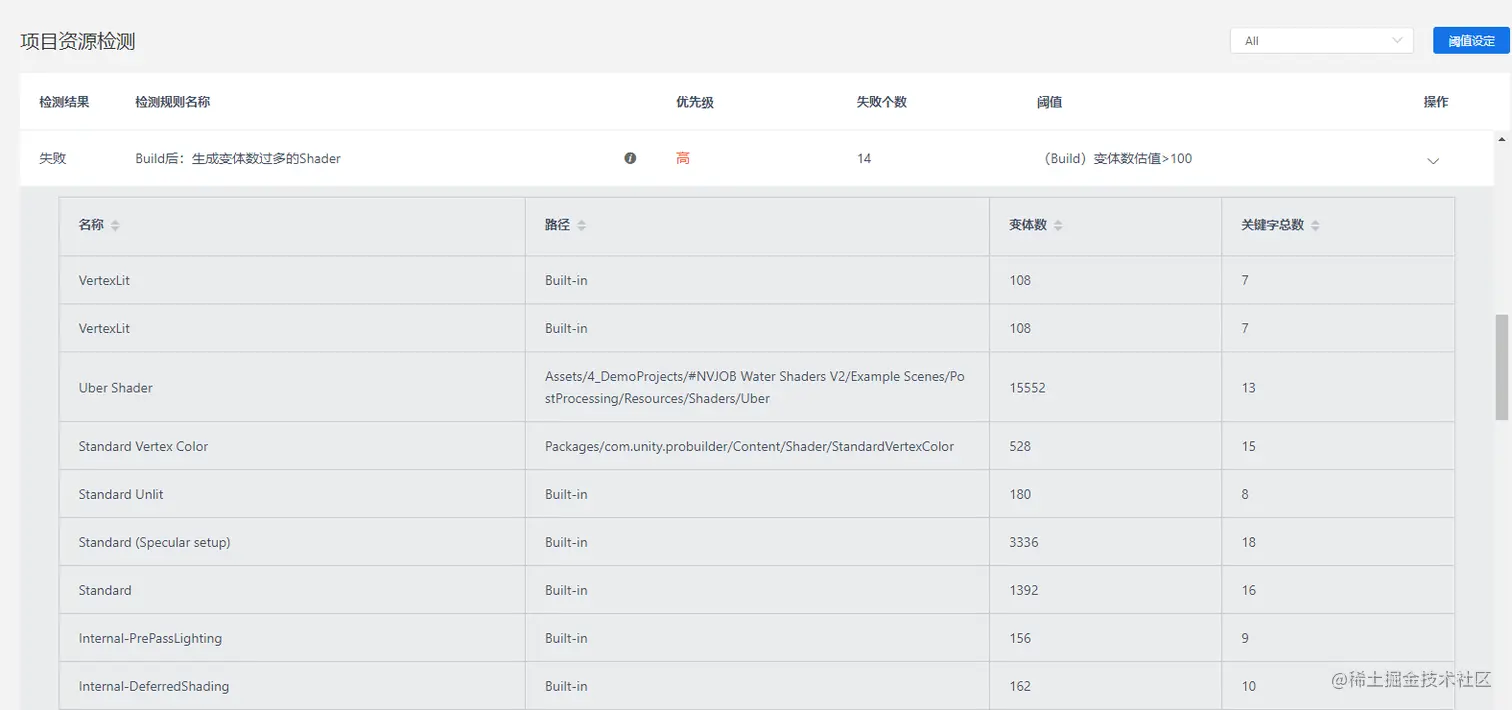
Task: Click the info icon beside the Shader rule
Action: point(630,158)
